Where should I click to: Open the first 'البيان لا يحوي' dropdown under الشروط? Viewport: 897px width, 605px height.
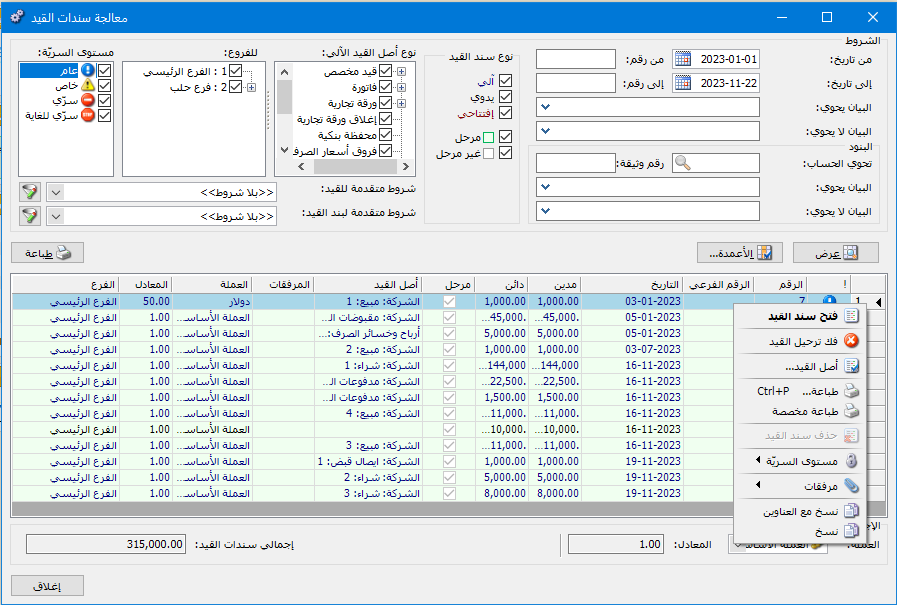pos(545,131)
